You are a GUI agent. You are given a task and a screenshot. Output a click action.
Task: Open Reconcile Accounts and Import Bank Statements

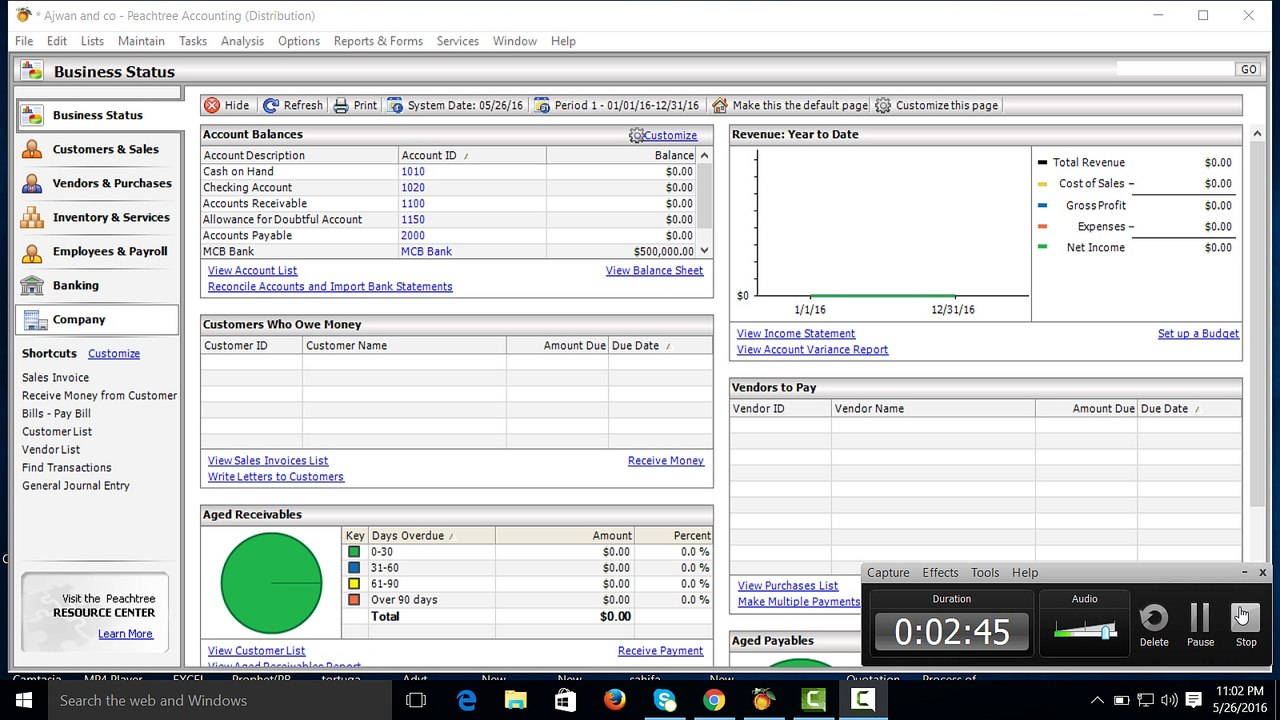(330, 287)
